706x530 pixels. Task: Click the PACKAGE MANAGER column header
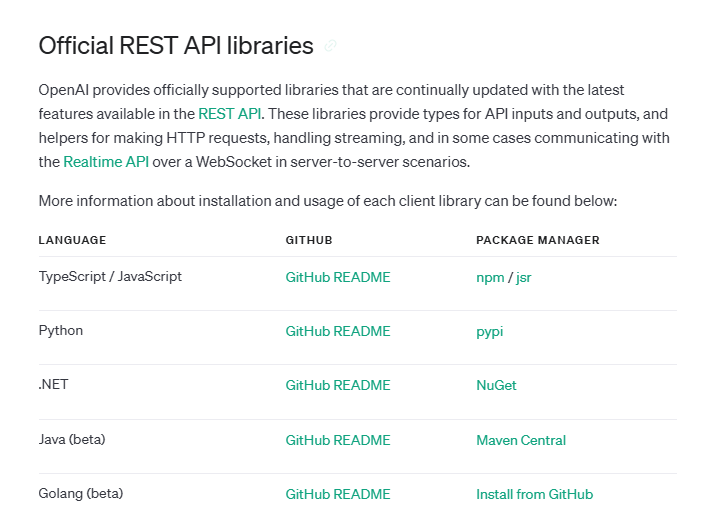click(x=538, y=240)
